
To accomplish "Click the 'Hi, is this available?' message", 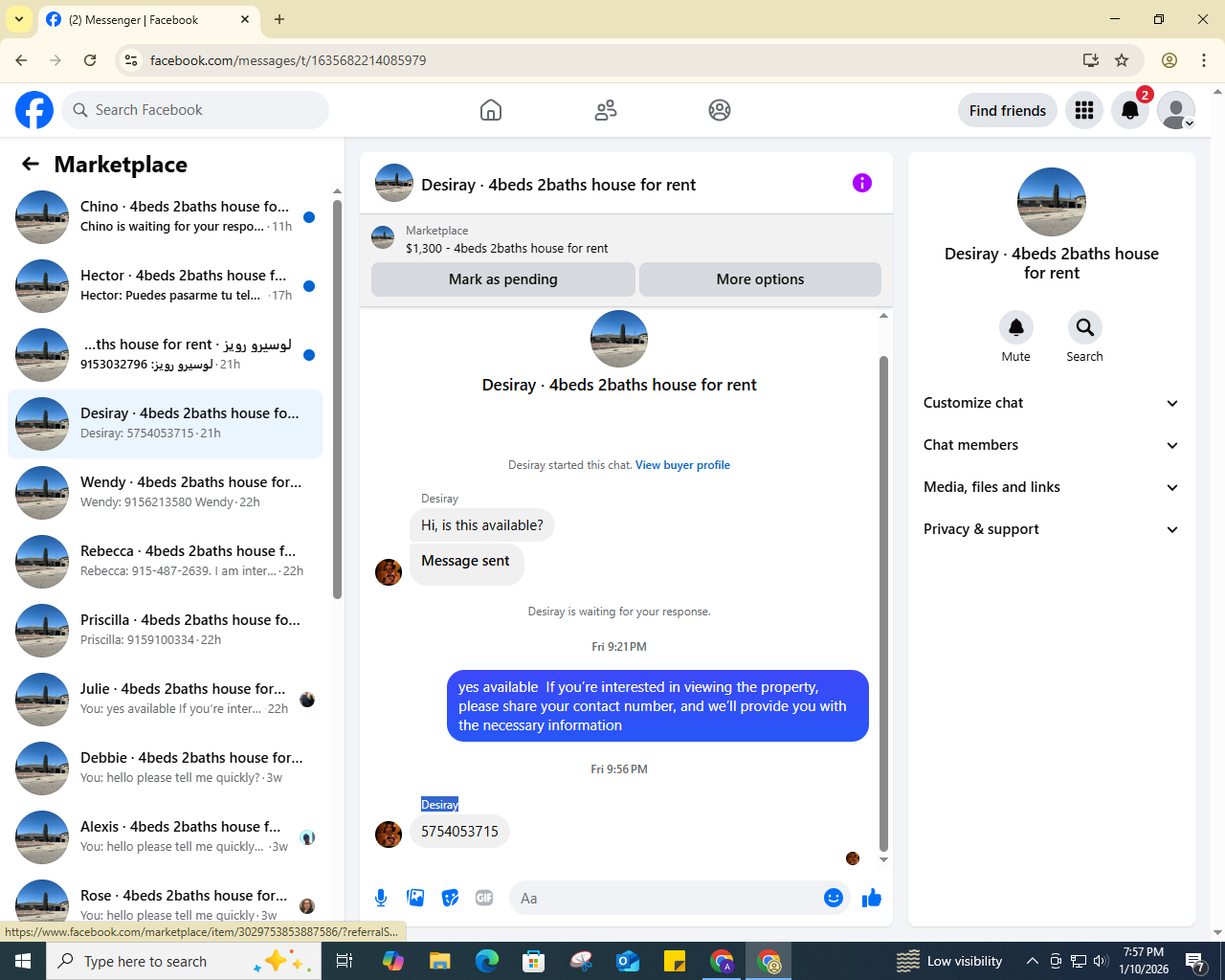I will [482, 525].
